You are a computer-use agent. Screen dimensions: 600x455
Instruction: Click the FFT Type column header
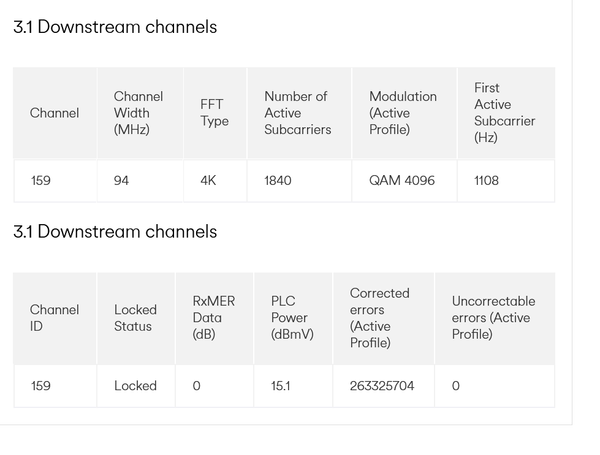pos(214,113)
